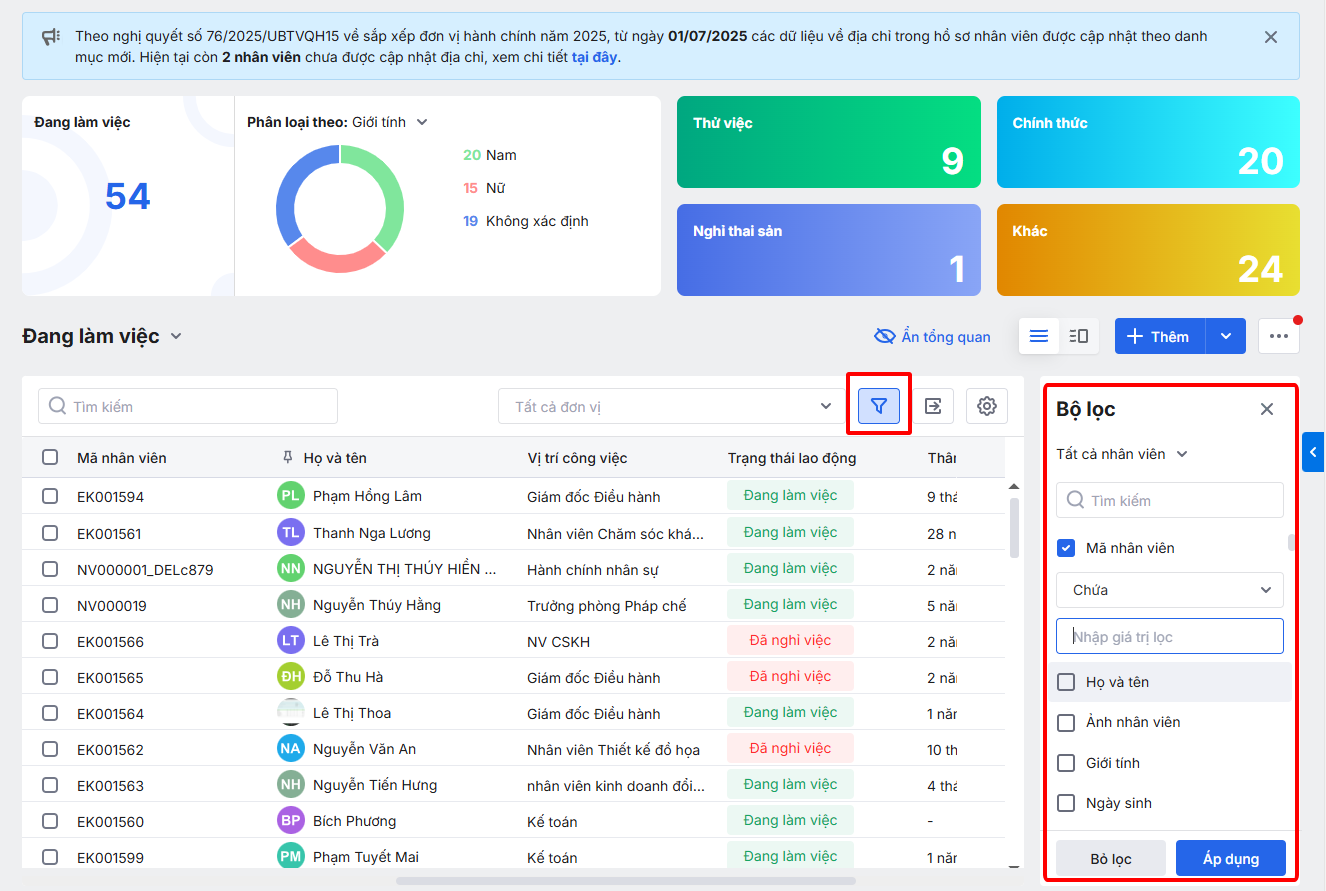The height and width of the screenshot is (891, 1326).
Task: Open the tại đây link in banner
Action: click(x=595, y=57)
